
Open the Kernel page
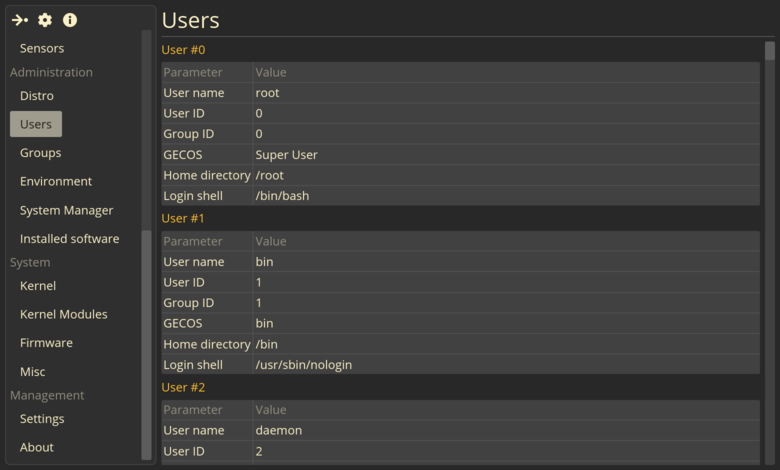click(38, 286)
